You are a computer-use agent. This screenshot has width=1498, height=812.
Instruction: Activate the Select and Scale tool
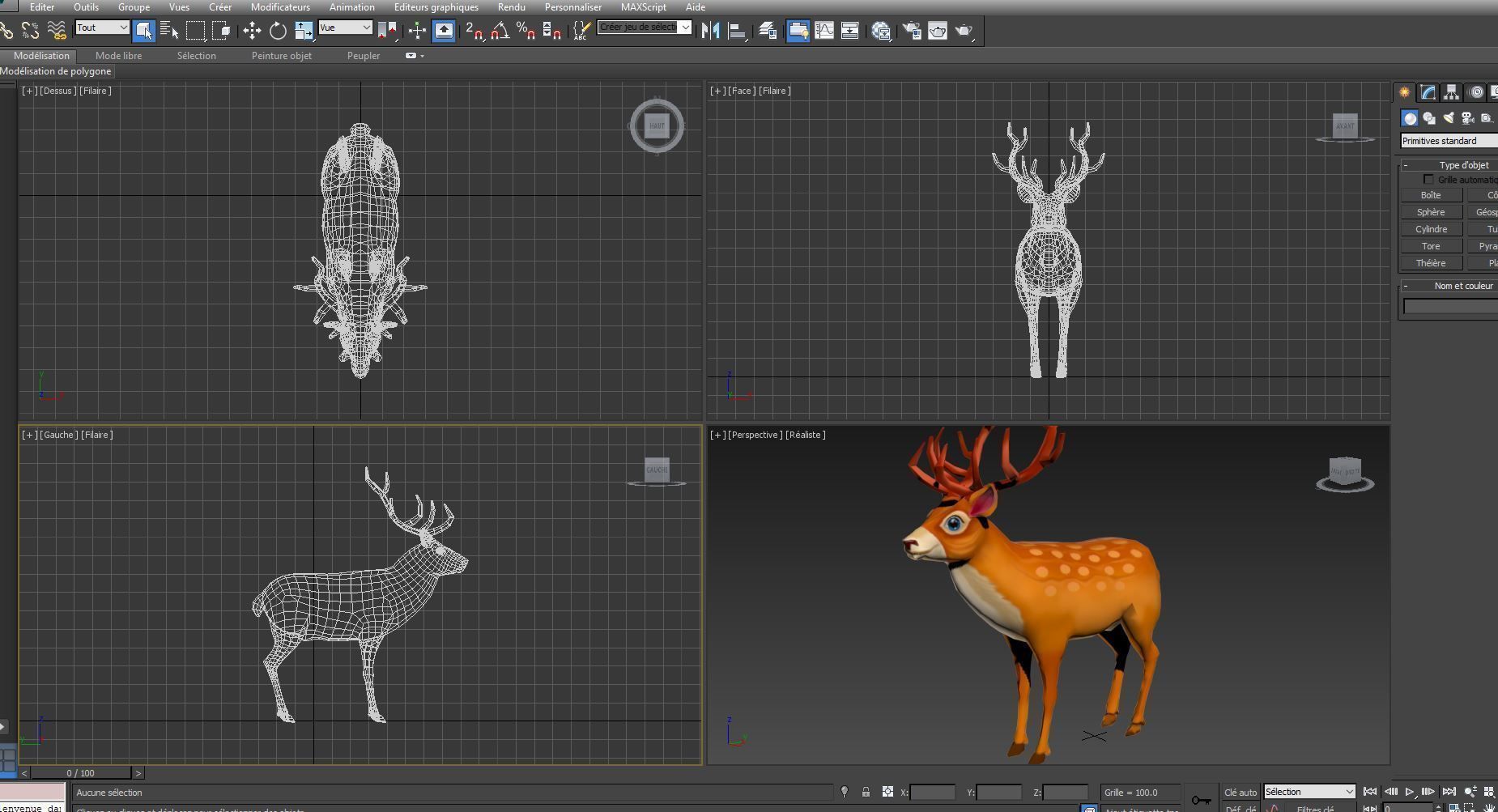(304, 31)
